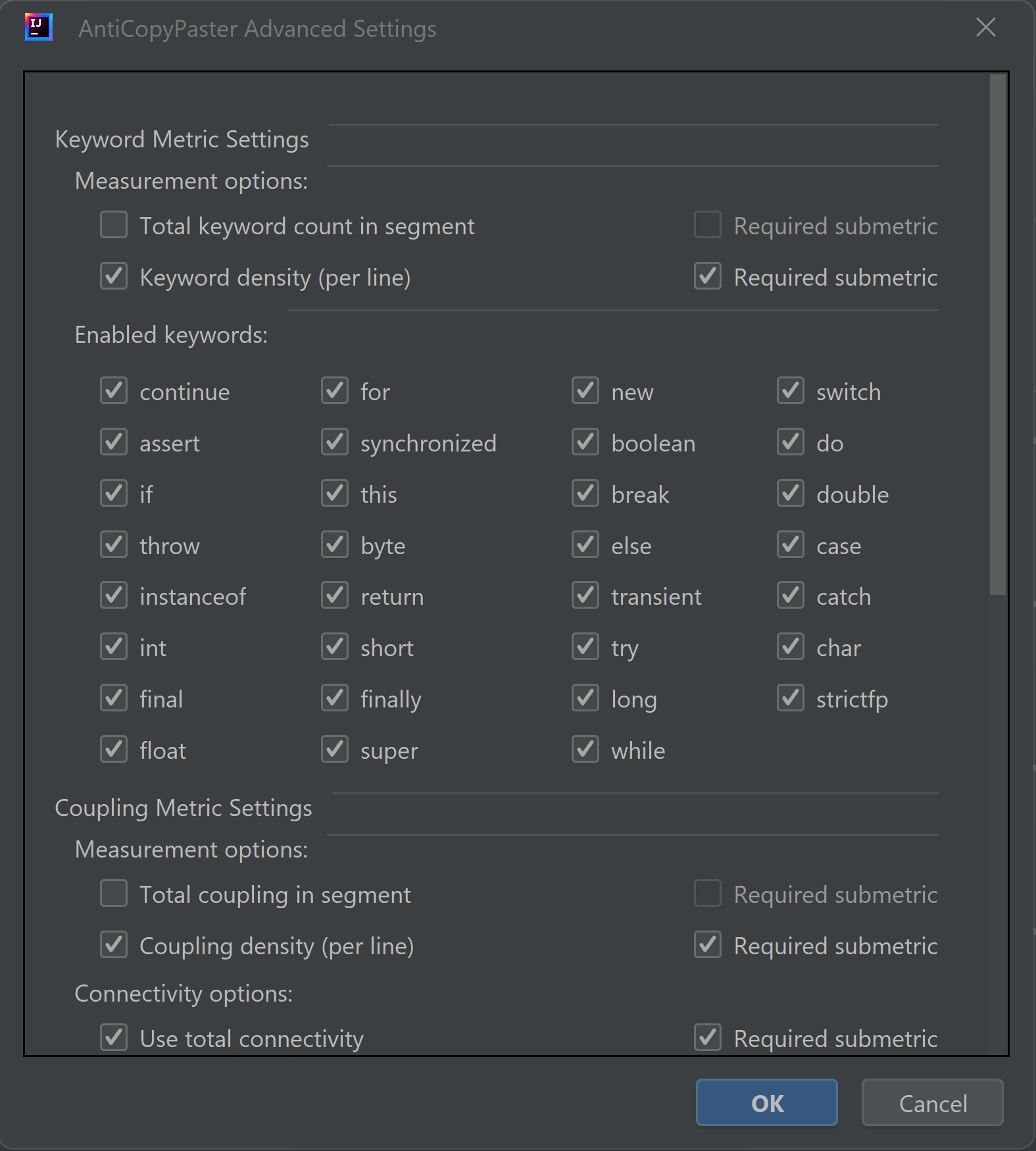Toggle the 'boolean' keyword checkbox
The height and width of the screenshot is (1151, 1036).
[585, 442]
